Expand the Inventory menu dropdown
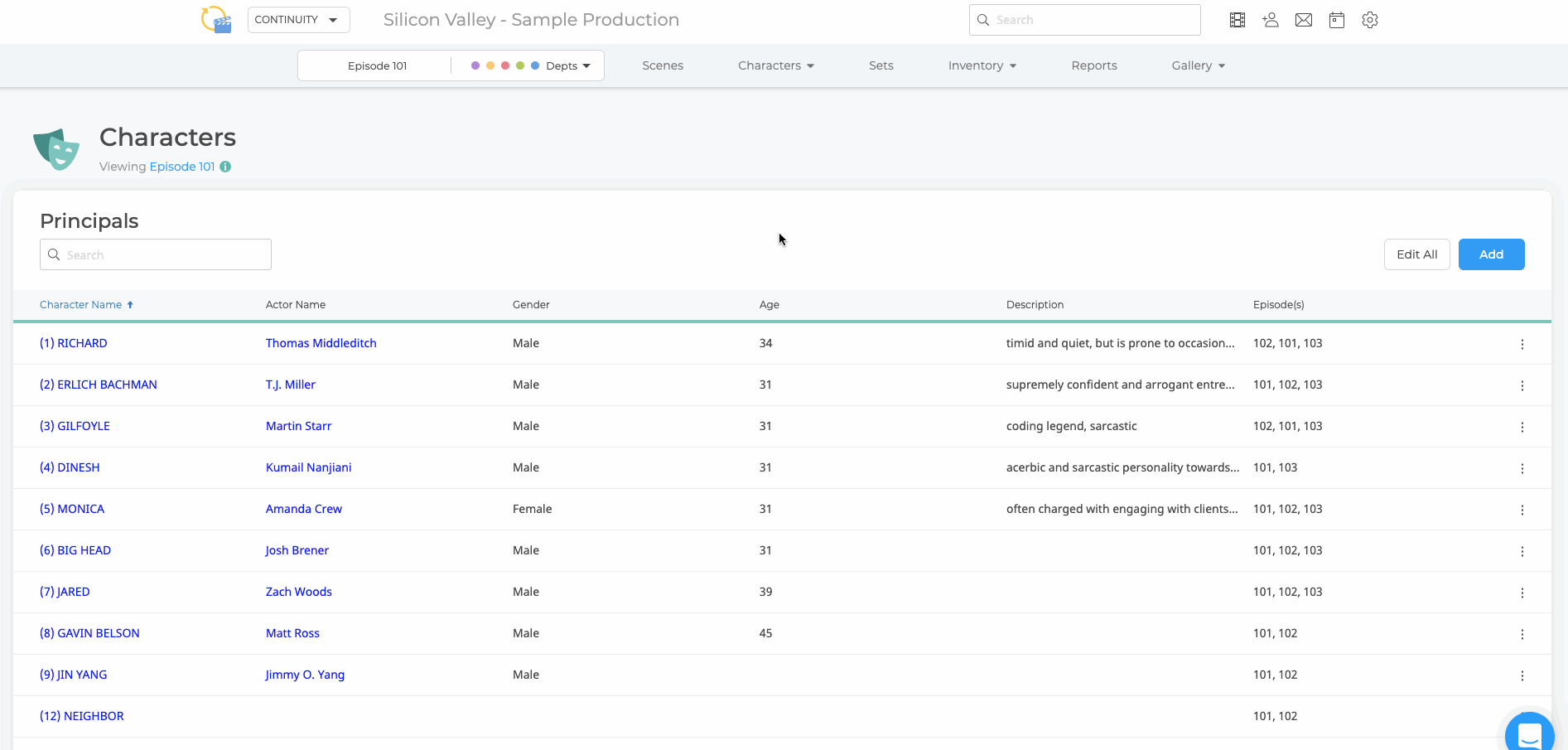1568x750 pixels. click(982, 65)
